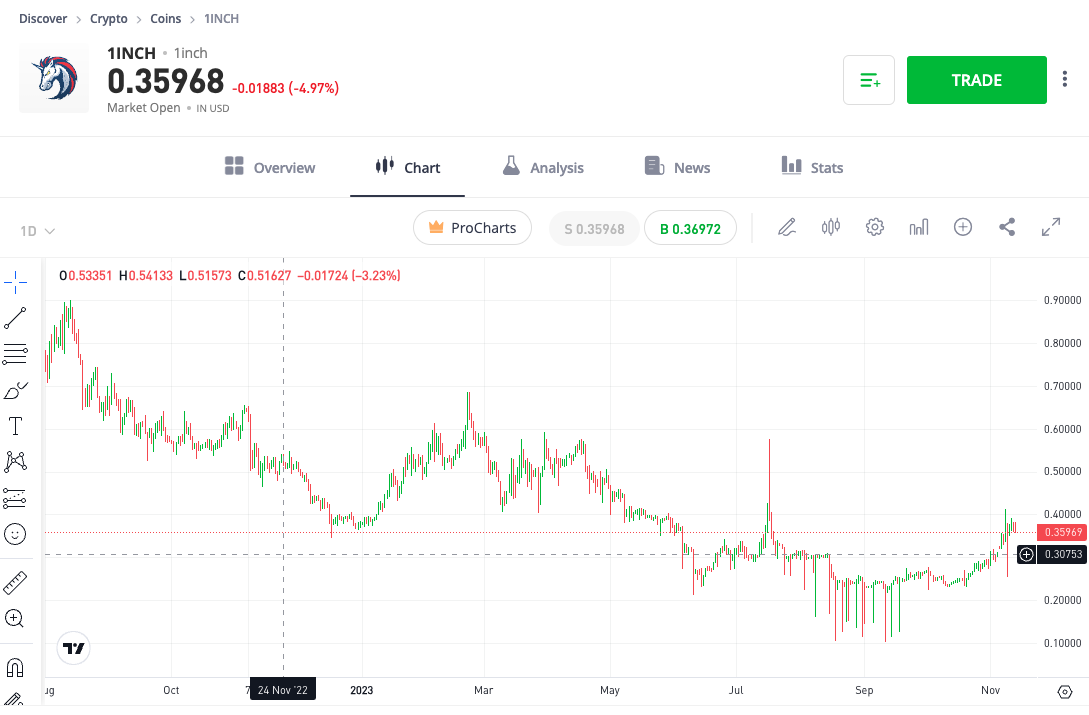Viewport: 1089px width, 715px height.
Task: Open the 1D timeframe dropdown
Action: click(36, 230)
